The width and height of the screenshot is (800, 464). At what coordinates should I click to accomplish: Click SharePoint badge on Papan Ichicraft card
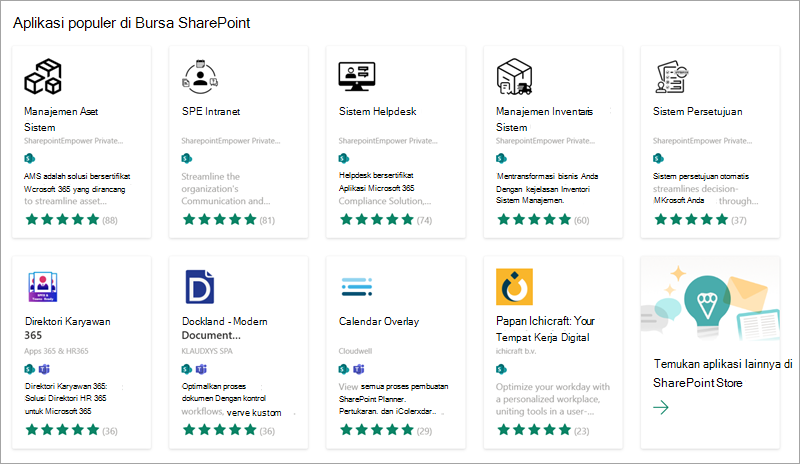point(501,369)
